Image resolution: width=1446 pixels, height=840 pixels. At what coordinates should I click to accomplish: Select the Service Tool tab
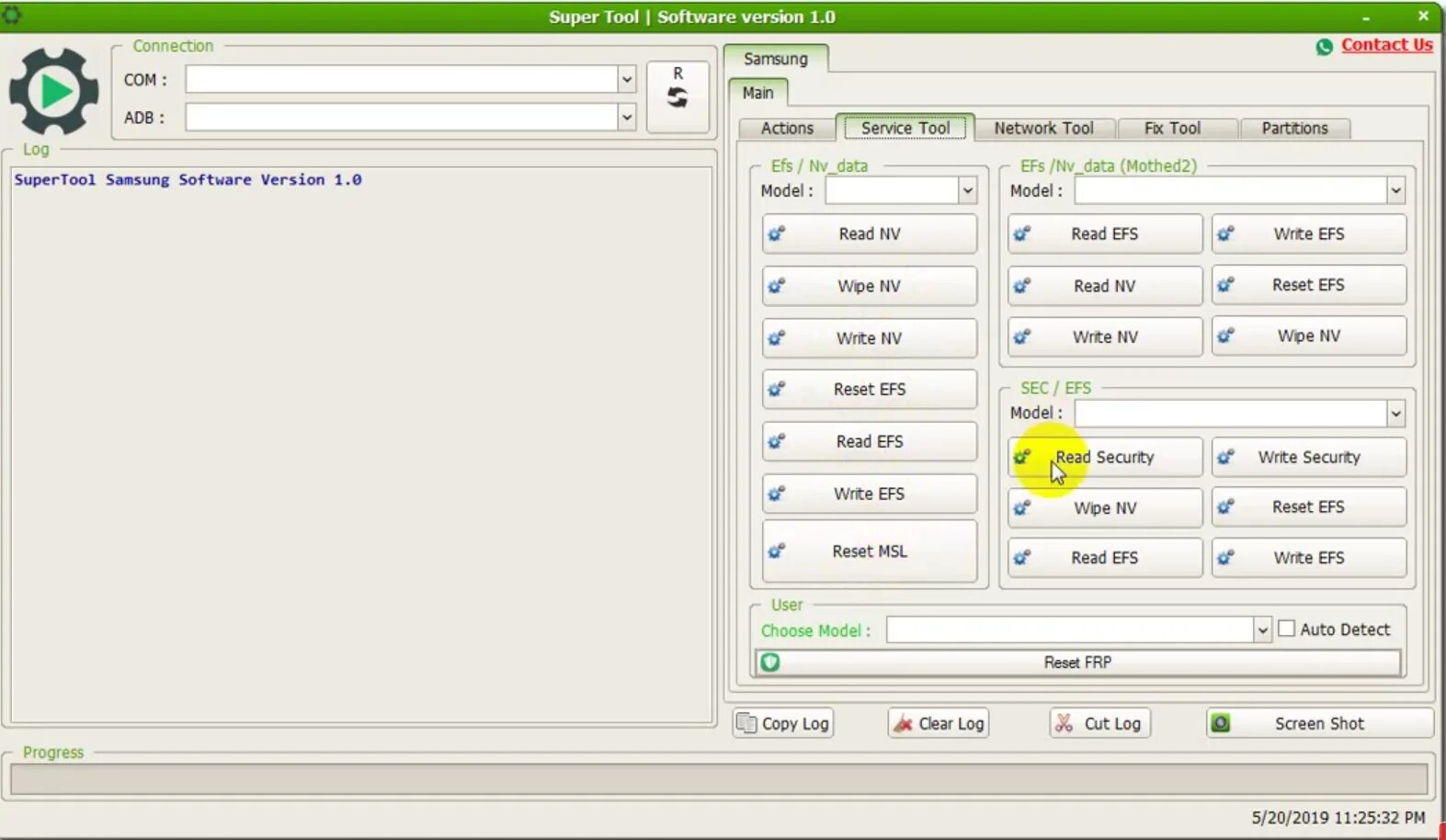(x=905, y=128)
